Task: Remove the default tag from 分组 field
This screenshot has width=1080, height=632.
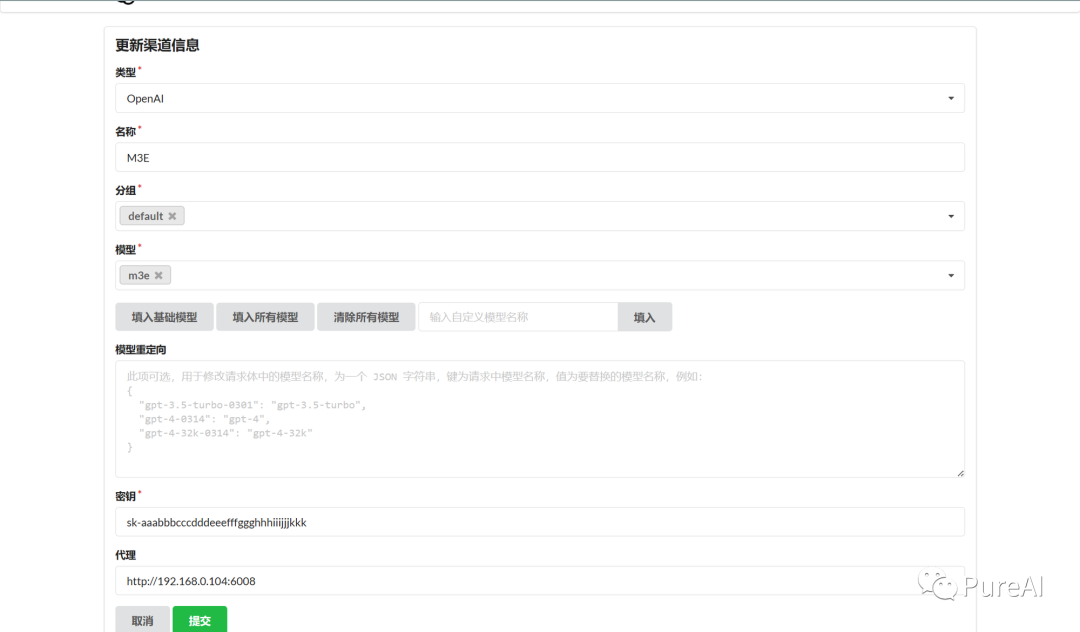Action: pyautogui.click(x=174, y=215)
